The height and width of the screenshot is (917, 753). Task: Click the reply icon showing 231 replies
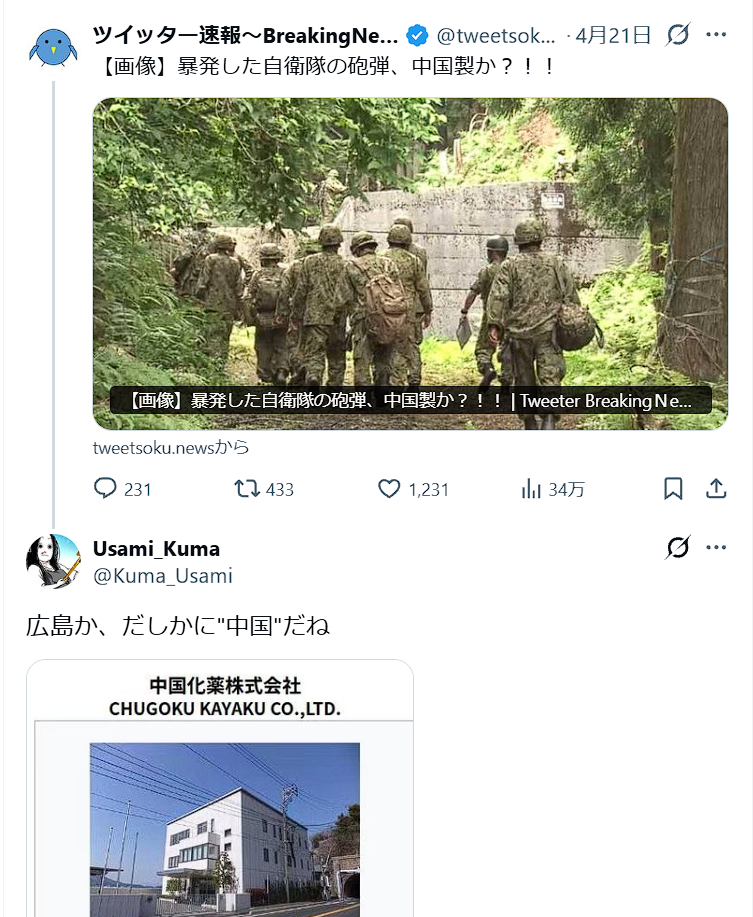coord(105,488)
